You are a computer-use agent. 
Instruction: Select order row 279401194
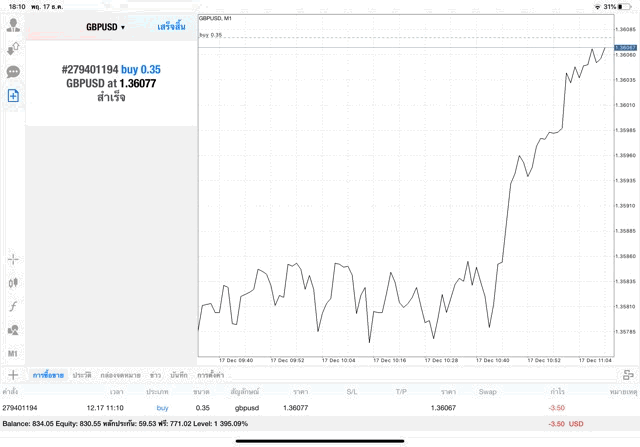[320, 408]
